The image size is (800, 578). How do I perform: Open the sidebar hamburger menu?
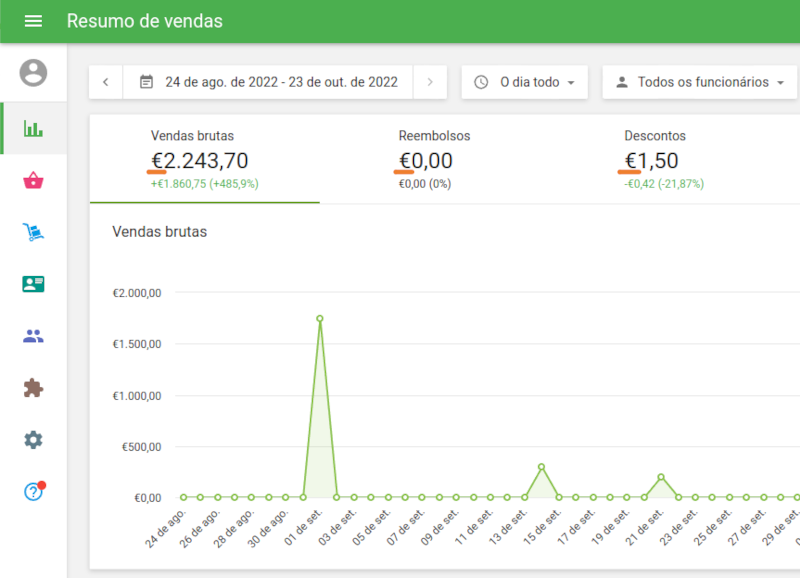[x=33, y=20]
